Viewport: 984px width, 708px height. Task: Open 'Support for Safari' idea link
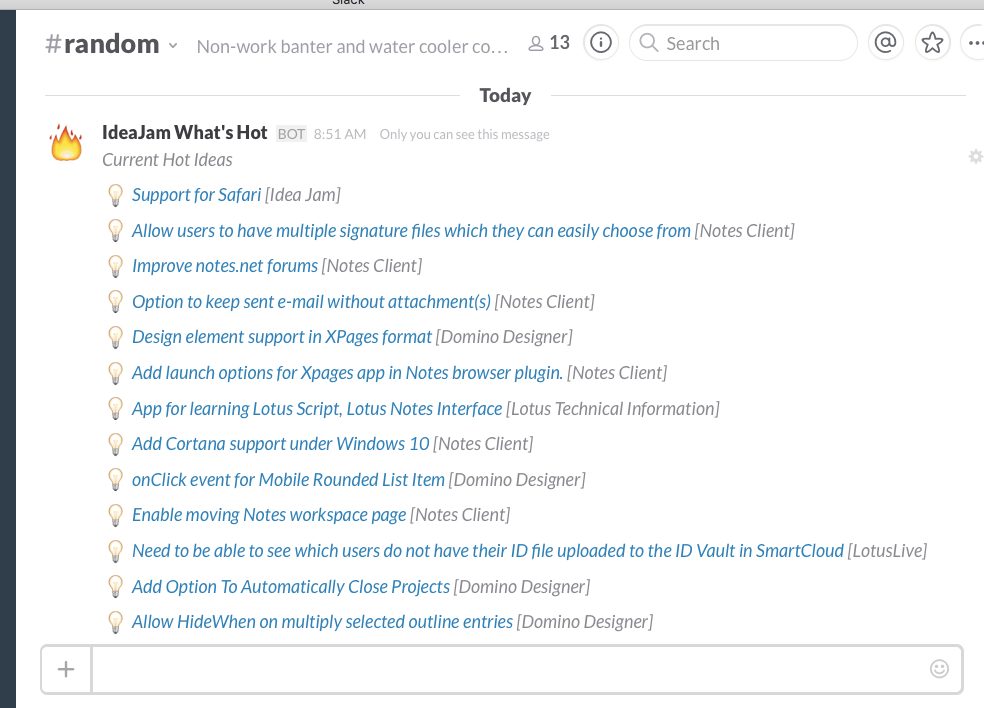tap(196, 195)
